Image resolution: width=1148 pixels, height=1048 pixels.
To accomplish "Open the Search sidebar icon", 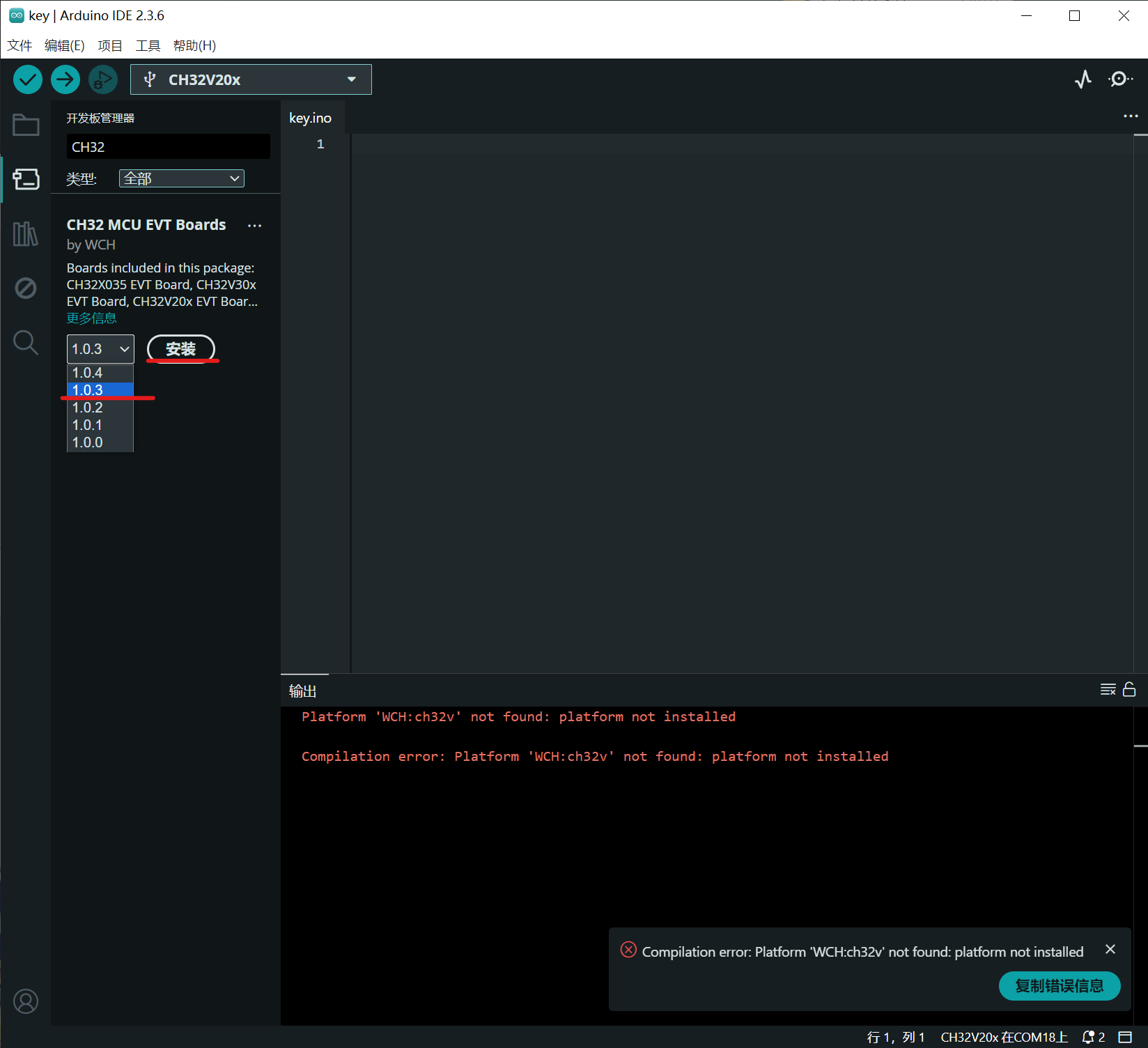I will tap(26, 342).
